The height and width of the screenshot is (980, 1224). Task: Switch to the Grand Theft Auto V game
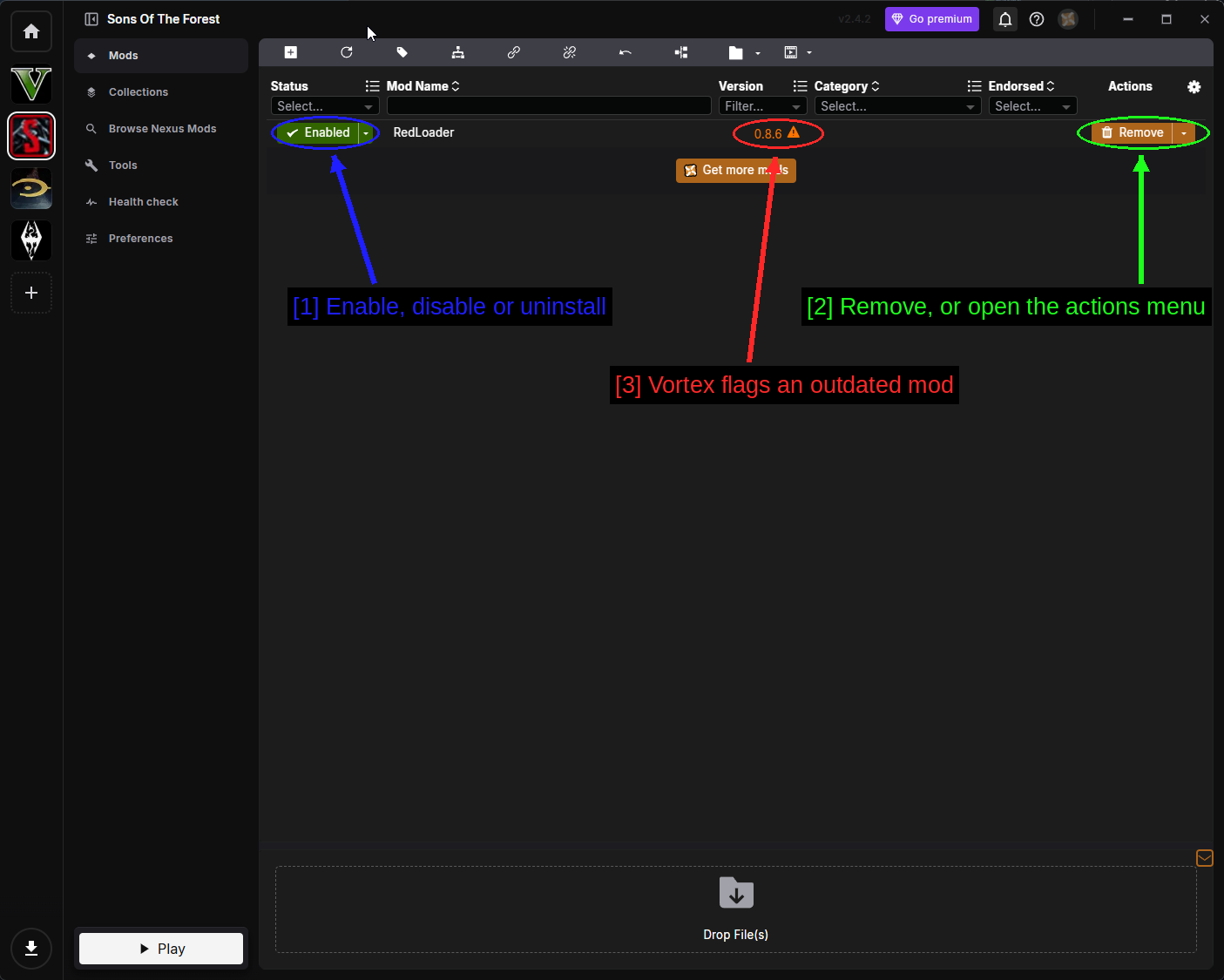[x=31, y=84]
